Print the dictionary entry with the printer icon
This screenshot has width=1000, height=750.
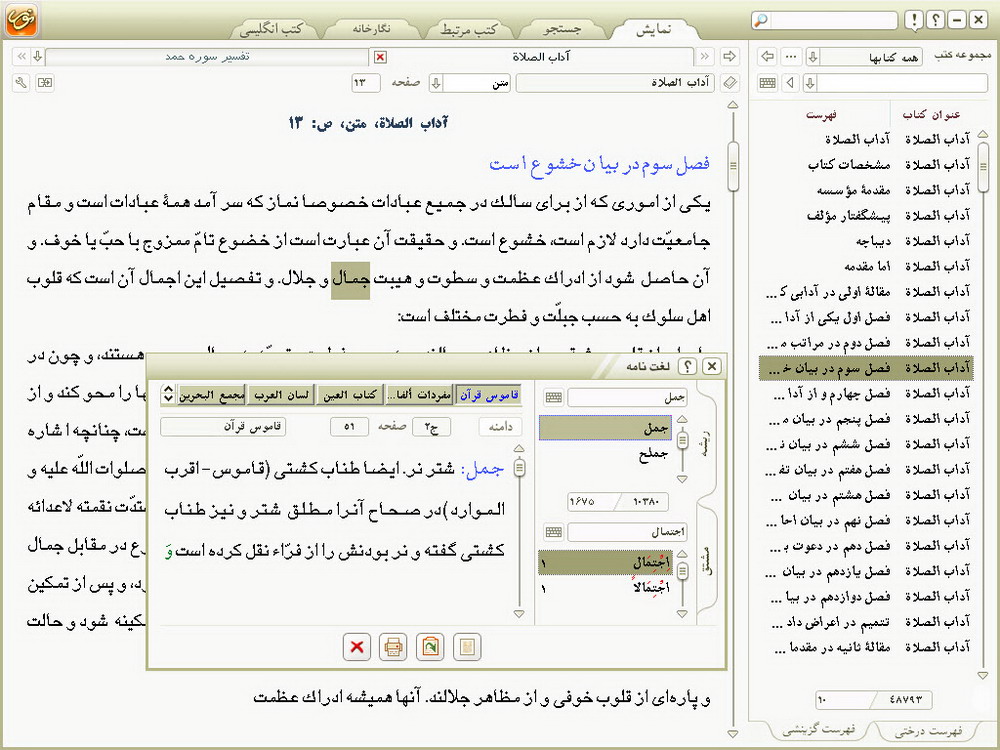(x=393, y=647)
